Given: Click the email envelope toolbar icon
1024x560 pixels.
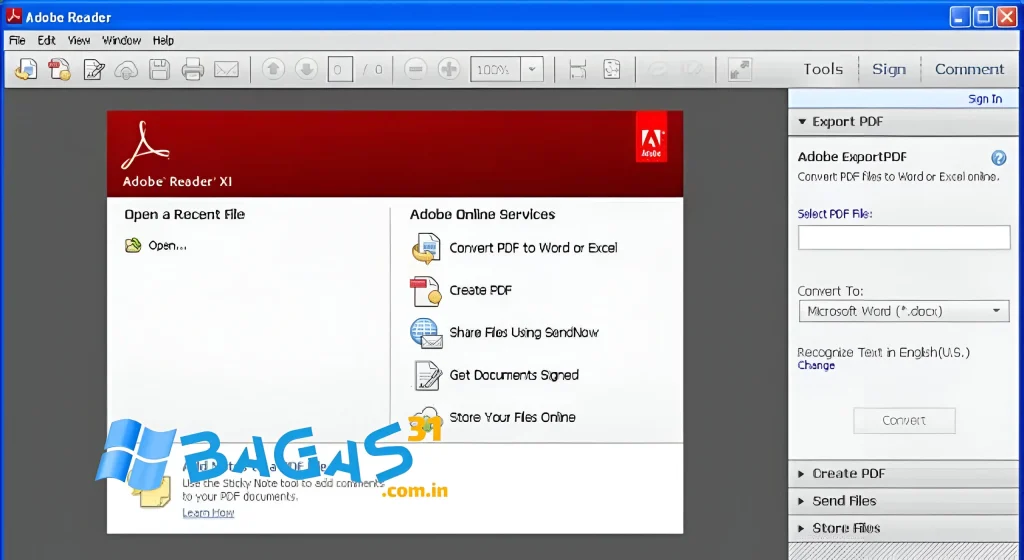Looking at the screenshot, I should tap(226, 69).
